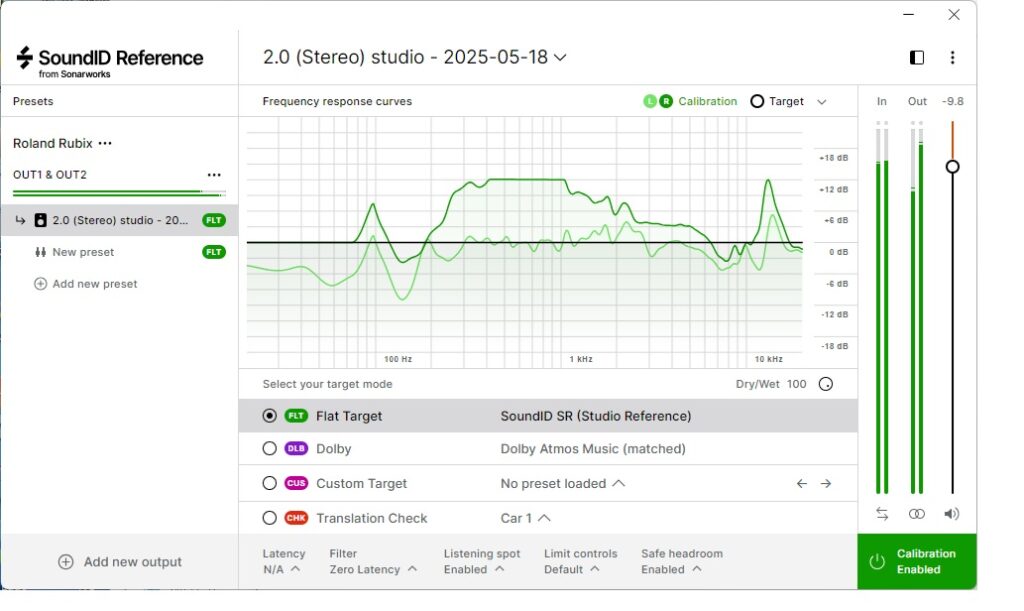The image size is (1024, 611).
Task: Click the Dry/Wet knob icon
Action: click(825, 384)
